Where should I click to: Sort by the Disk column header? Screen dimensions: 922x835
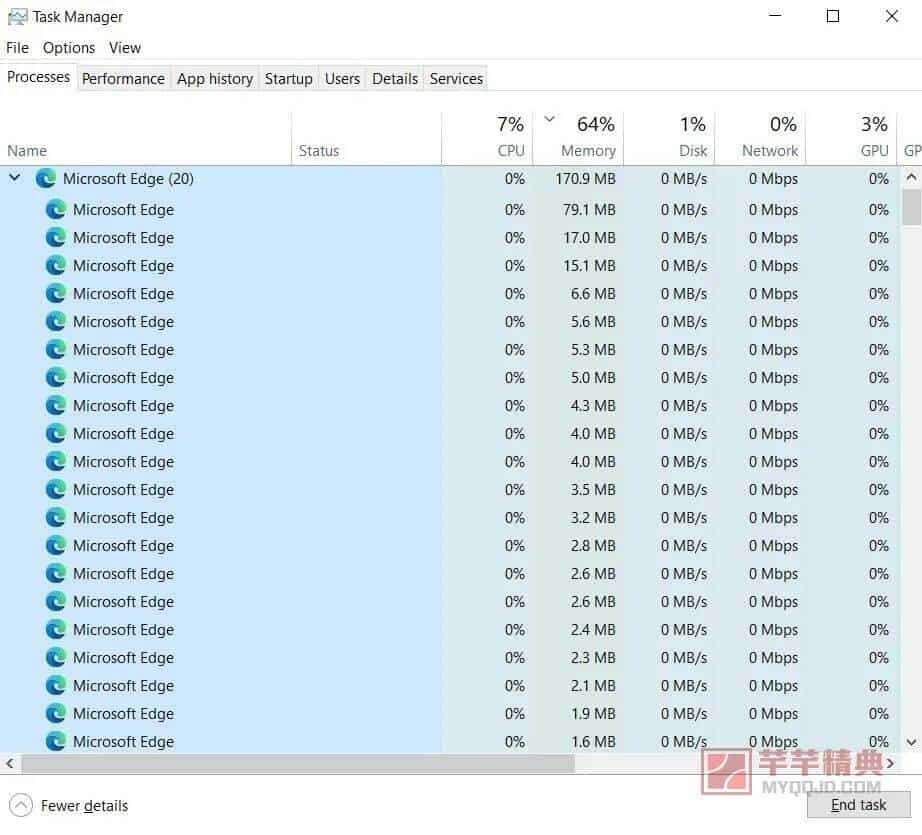click(x=669, y=138)
